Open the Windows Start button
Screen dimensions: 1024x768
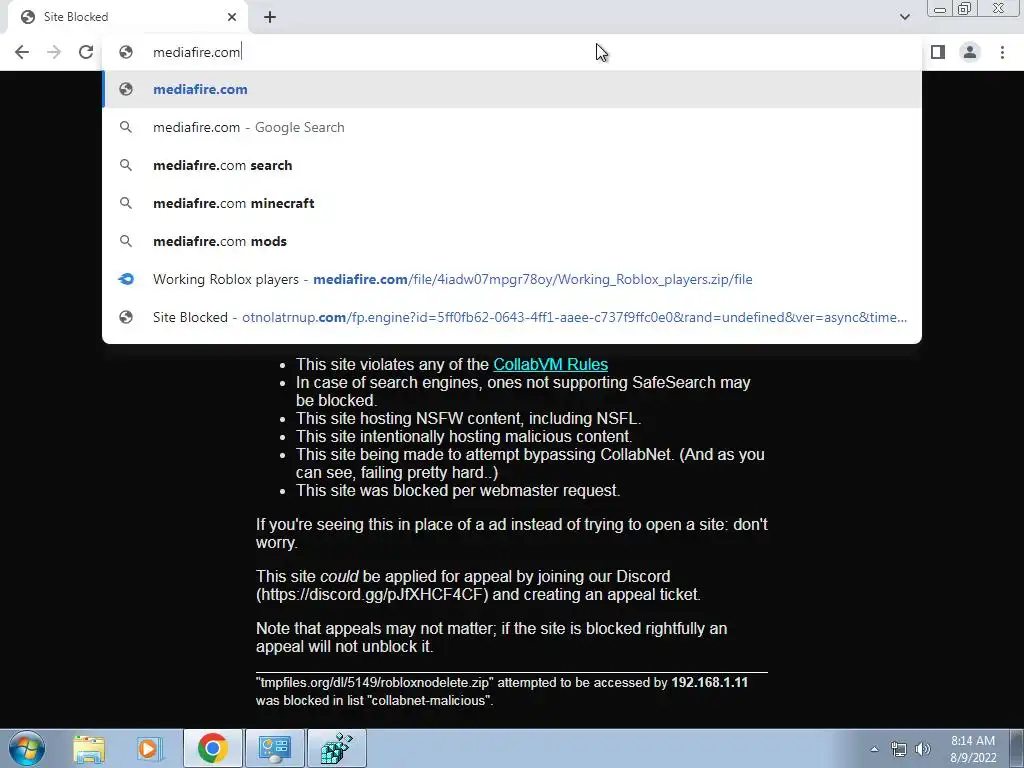coord(27,748)
